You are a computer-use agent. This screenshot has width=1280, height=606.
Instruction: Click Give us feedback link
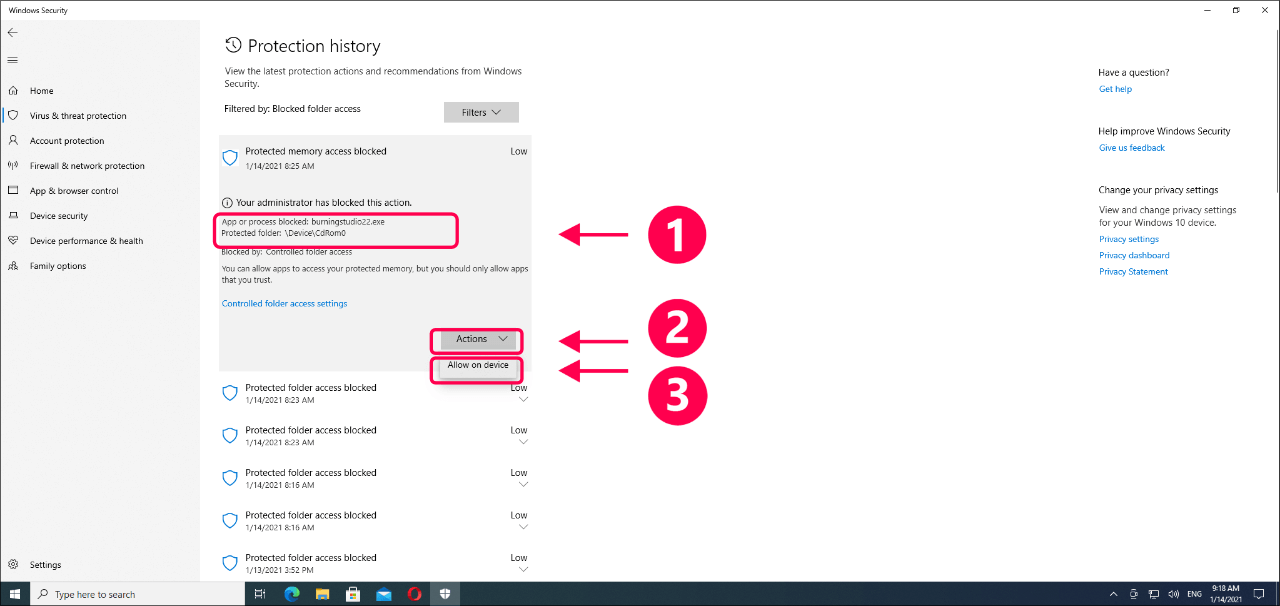coord(1132,148)
